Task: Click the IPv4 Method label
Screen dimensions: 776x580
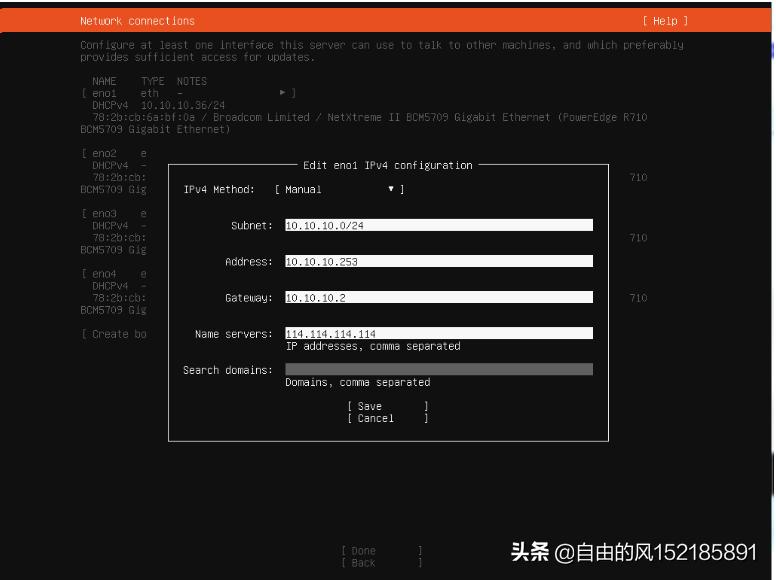Action: (x=219, y=190)
